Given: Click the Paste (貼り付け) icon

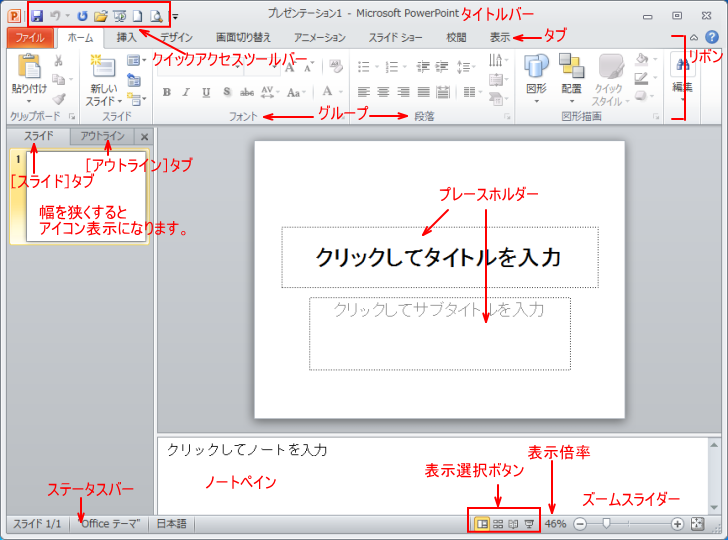Looking at the screenshot, I should (28, 72).
